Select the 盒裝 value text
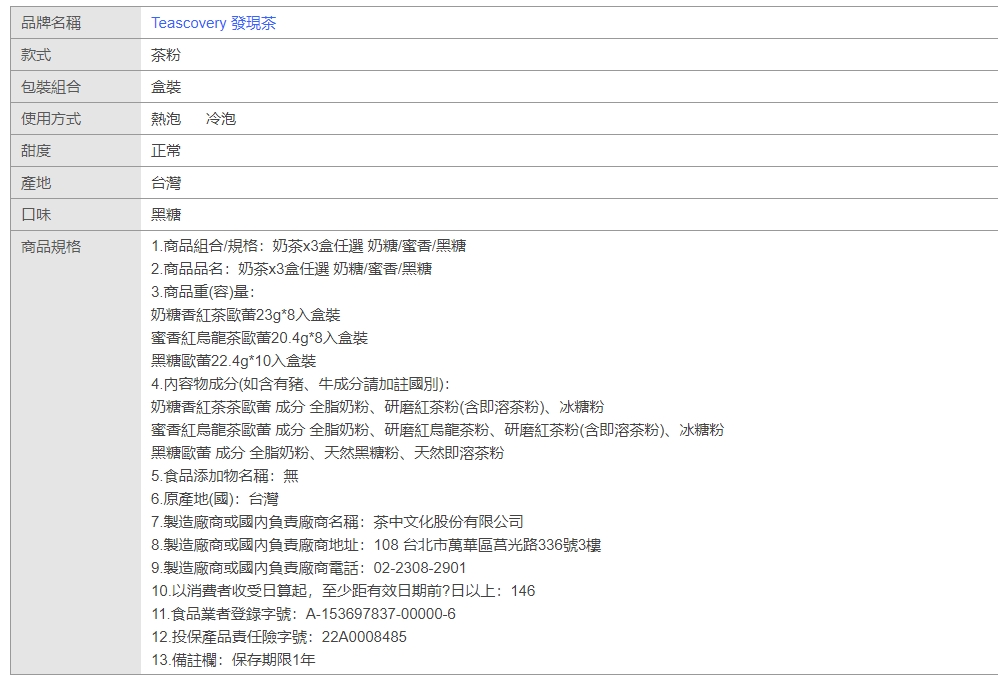Image resolution: width=998 pixels, height=680 pixels. click(165, 87)
